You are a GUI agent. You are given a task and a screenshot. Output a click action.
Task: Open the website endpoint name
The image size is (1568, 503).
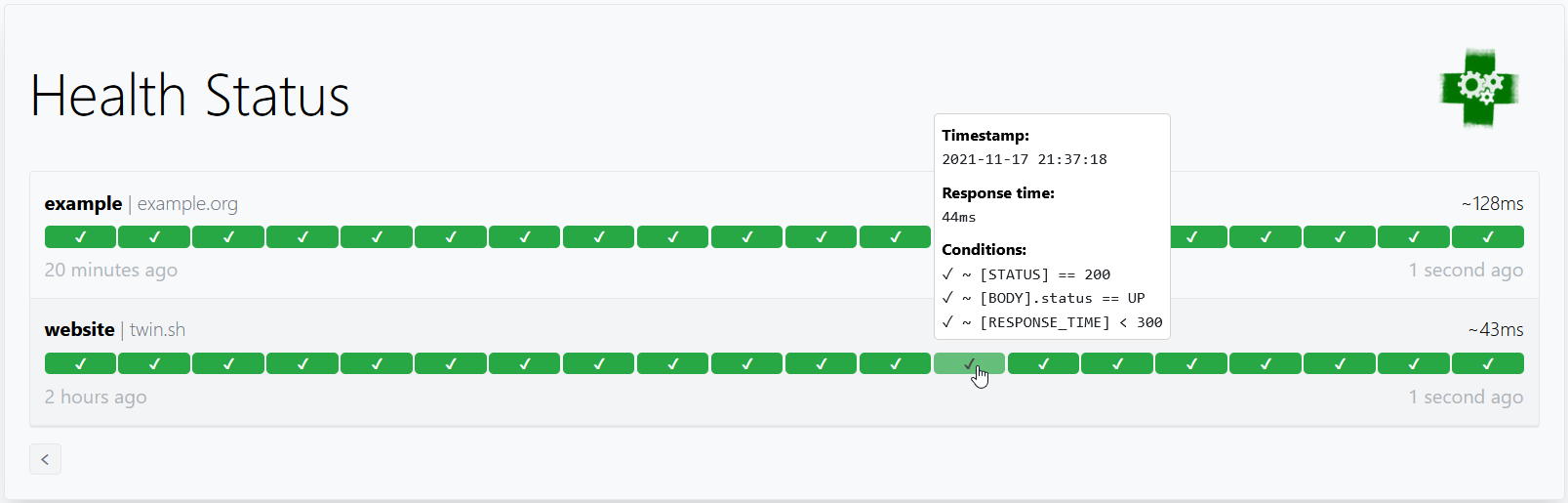tap(79, 330)
